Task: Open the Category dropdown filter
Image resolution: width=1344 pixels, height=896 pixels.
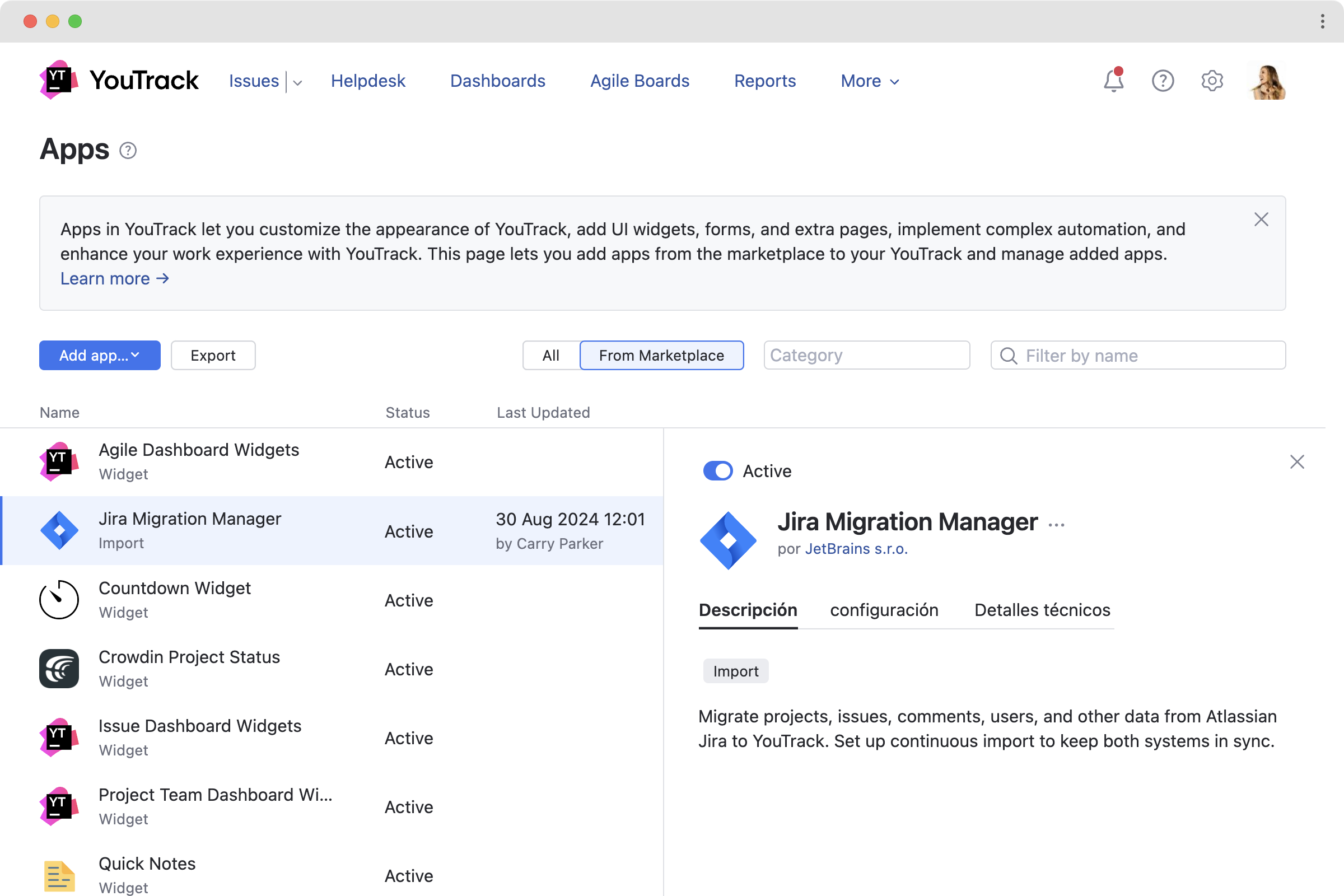Action: pyautogui.click(x=866, y=356)
